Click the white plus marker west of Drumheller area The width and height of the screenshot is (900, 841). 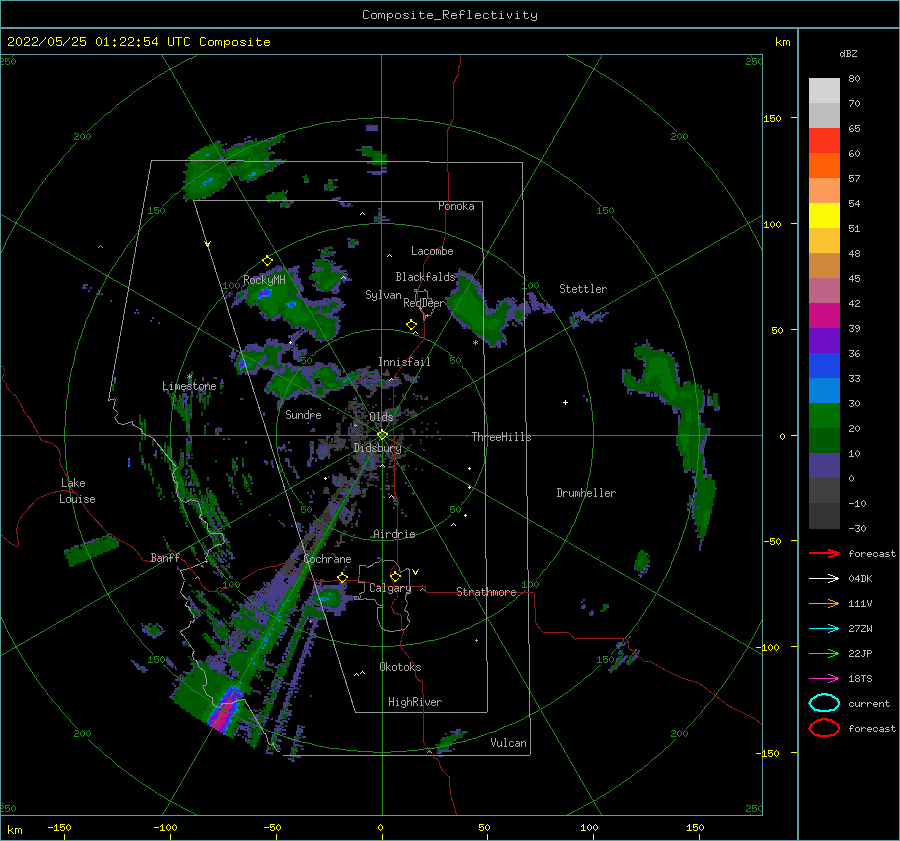point(565,402)
